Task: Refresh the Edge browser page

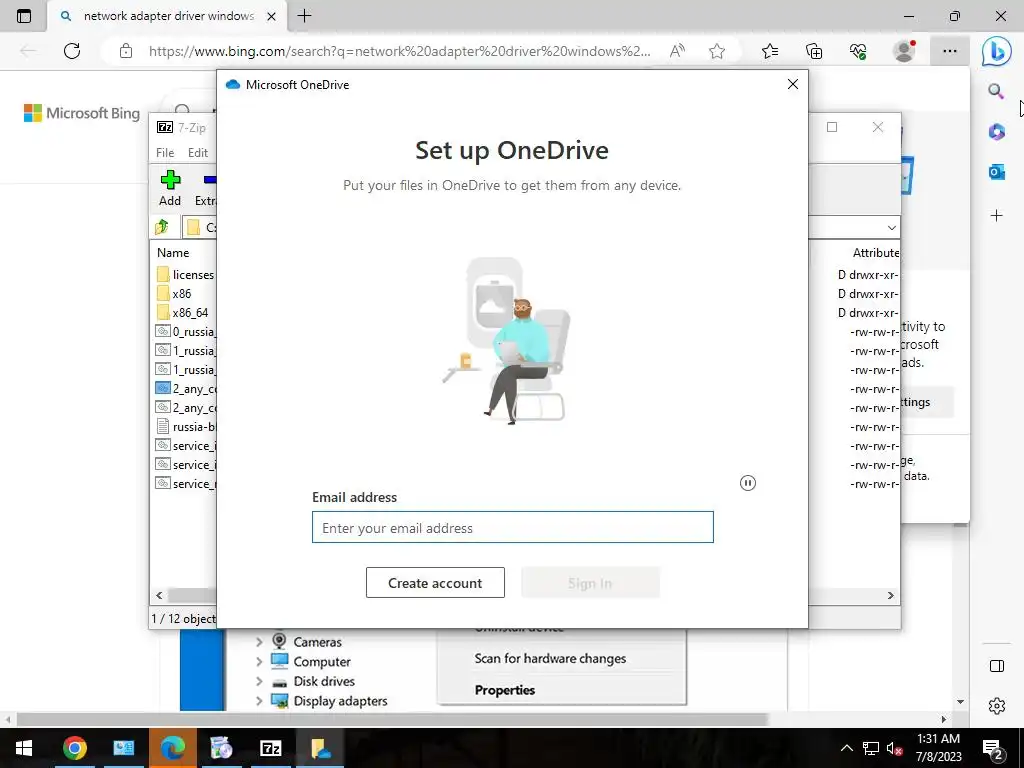Action: coord(72,51)
